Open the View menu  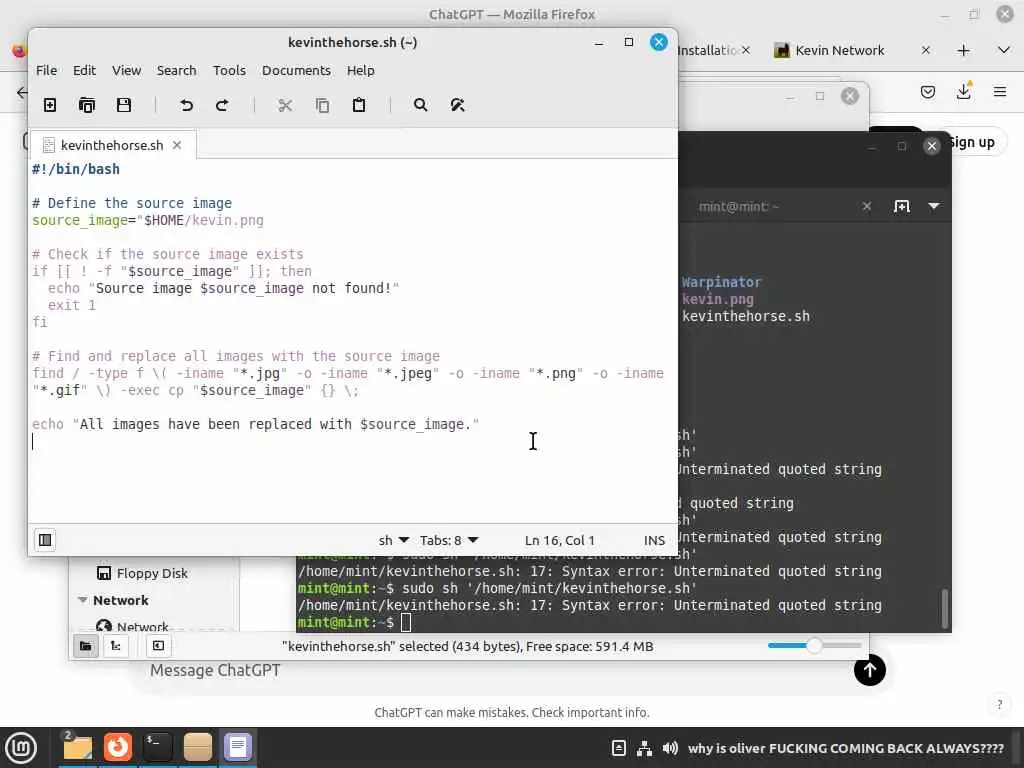pyautogui.click(x=126, y=71)
